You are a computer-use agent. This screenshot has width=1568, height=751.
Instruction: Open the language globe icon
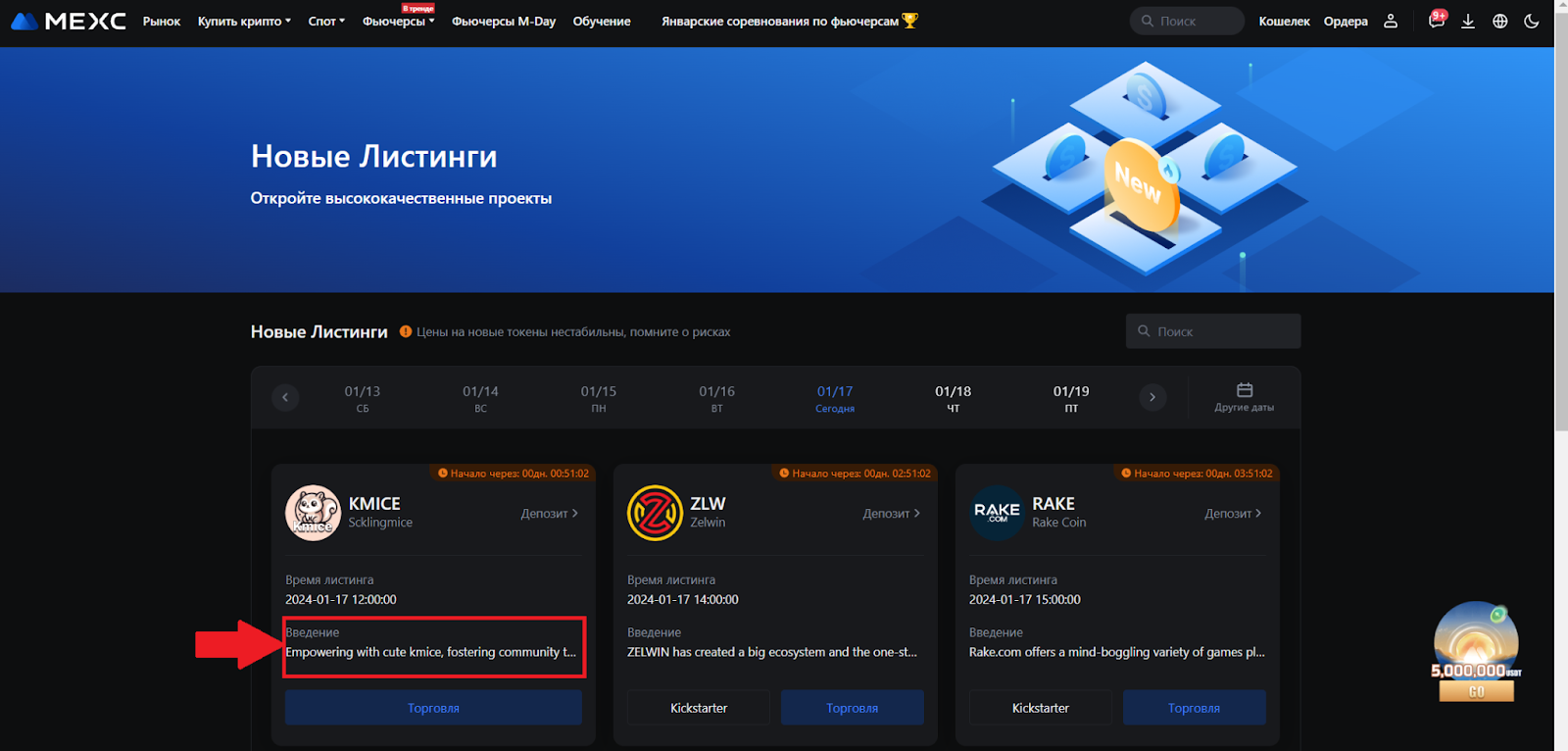tap(1500, 21)
